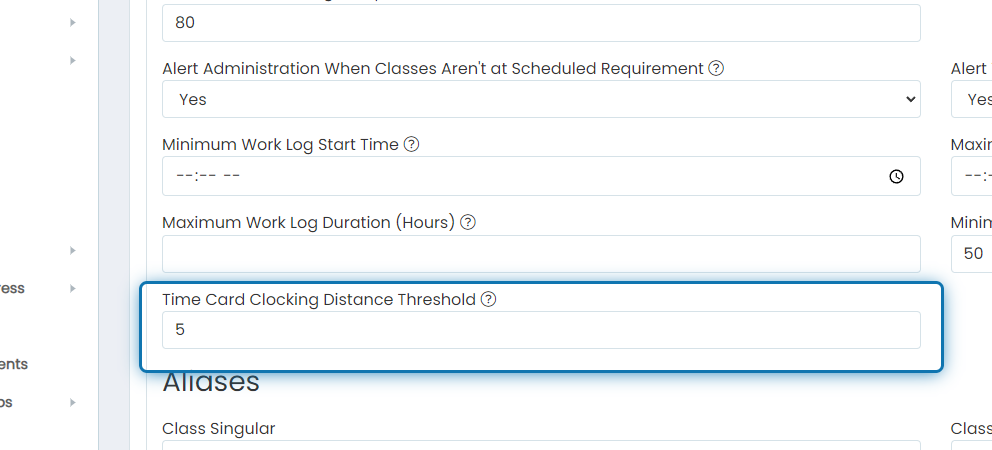Screen dimensions: 992x450
Task: Focus the input field containing 80
Action: pos(541,23)
